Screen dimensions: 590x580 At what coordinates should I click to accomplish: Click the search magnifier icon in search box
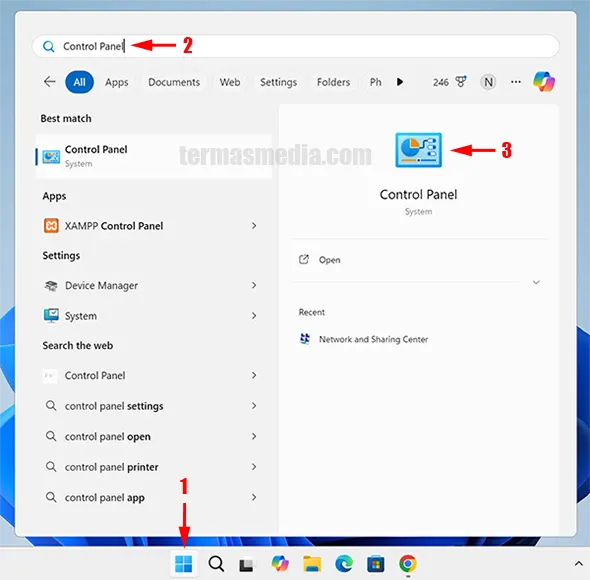(49, 46)
